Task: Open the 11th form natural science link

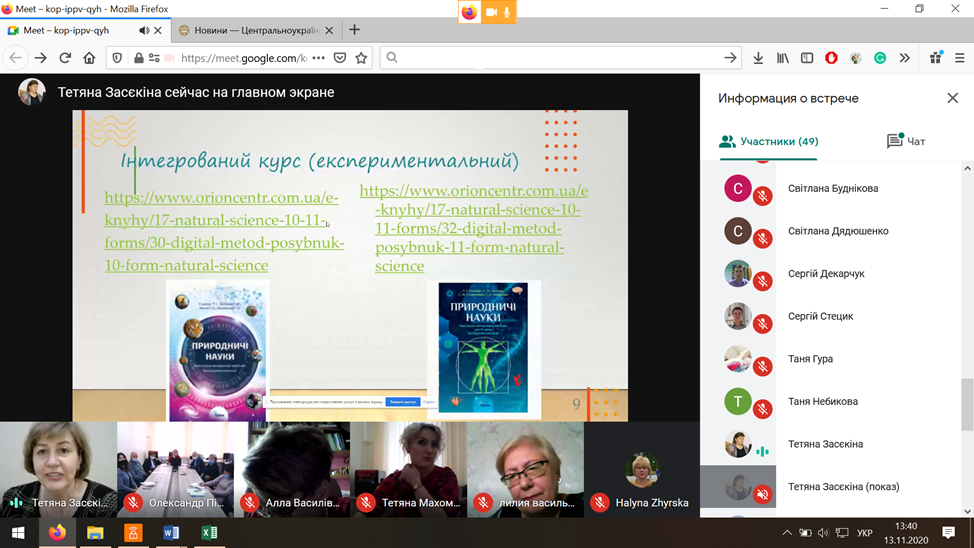Action: [x=474, y=228]
